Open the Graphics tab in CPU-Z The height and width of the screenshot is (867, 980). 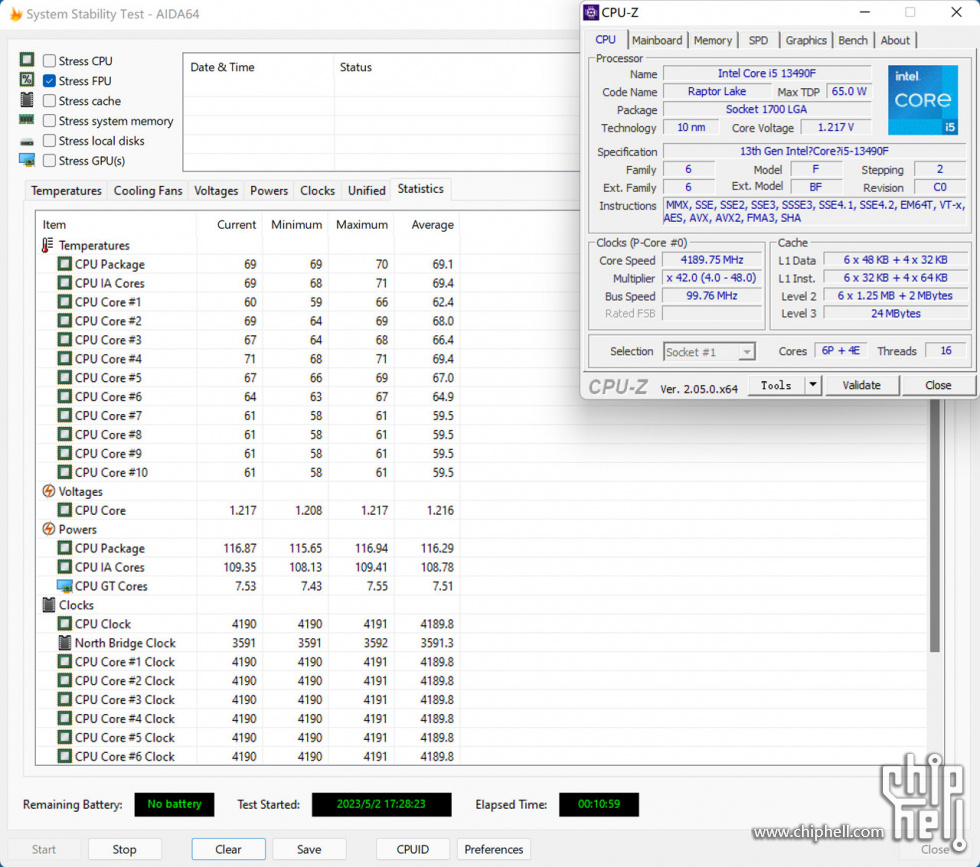806,40
